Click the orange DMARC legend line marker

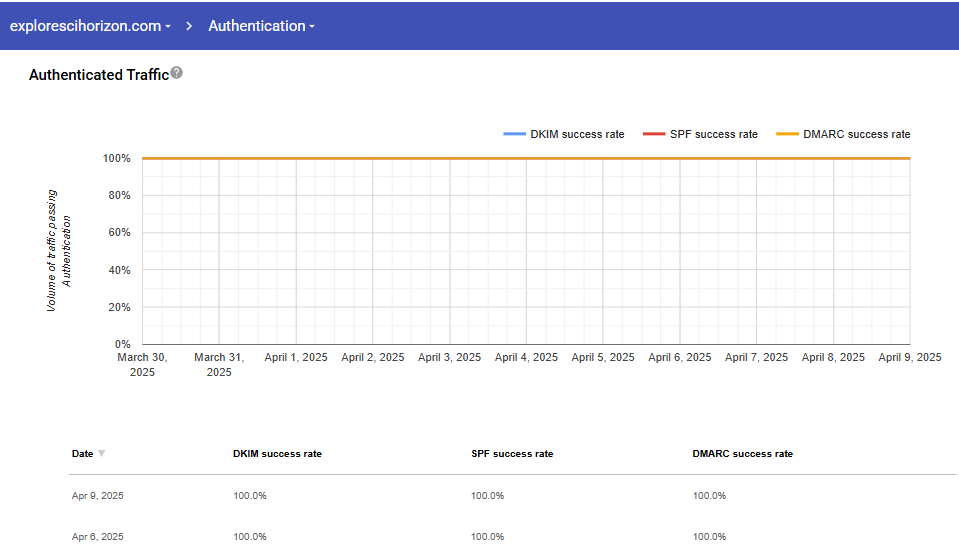[788, 134]
